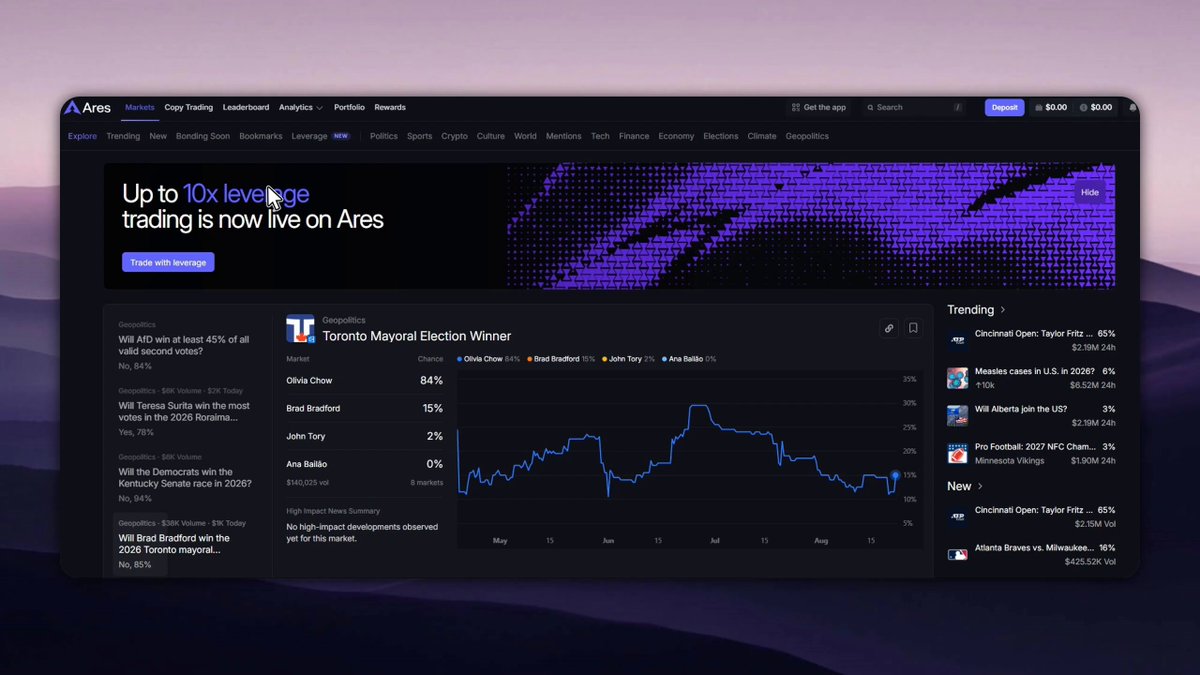Open the Measles cases market thumbnail

958,378
